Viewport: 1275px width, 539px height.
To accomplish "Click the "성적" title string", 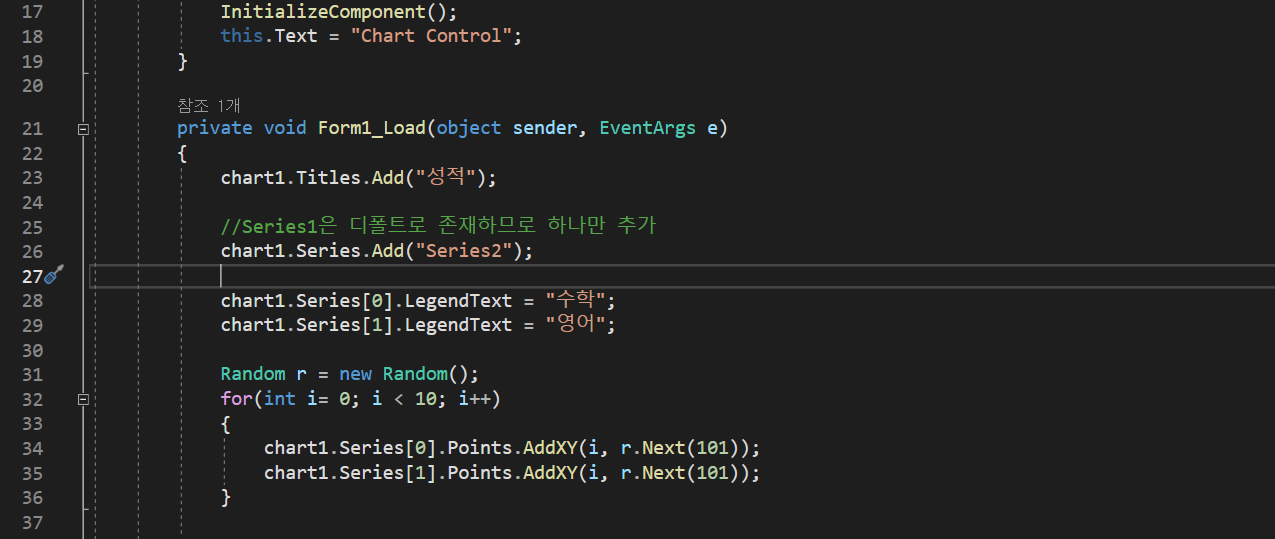I will point(447,177).
